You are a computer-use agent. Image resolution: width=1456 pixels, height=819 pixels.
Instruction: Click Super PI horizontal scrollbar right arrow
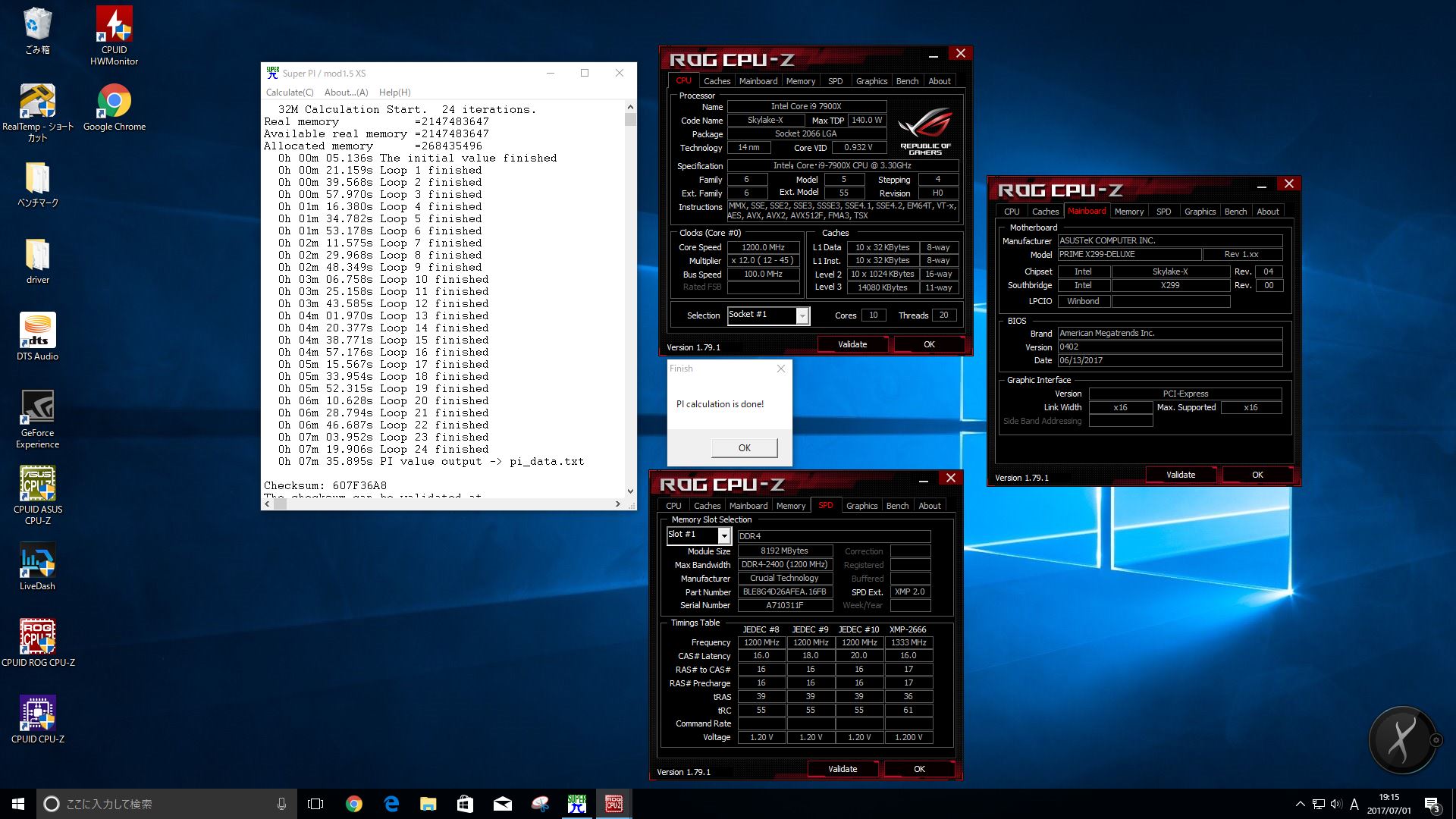point(618,504)
